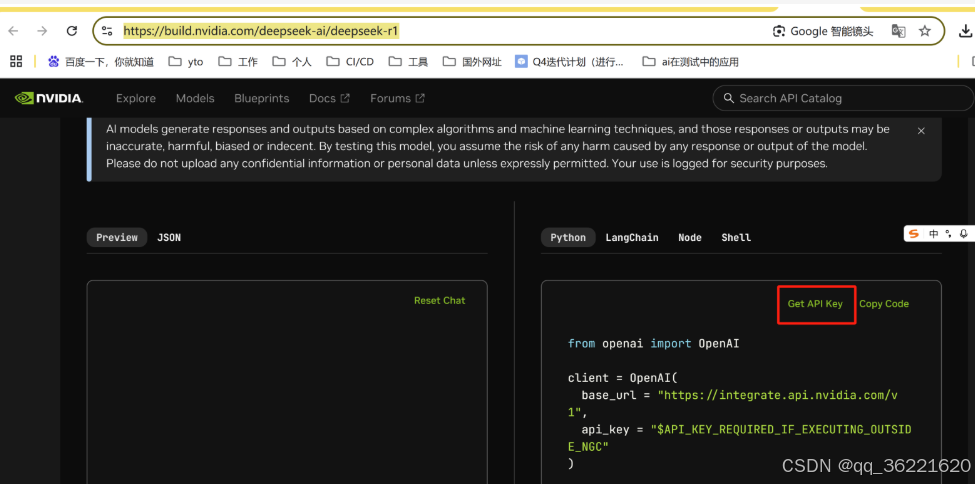Bookmark this page with the star icon
This screenshot has height=484, width=975.
tap(925, 31)
